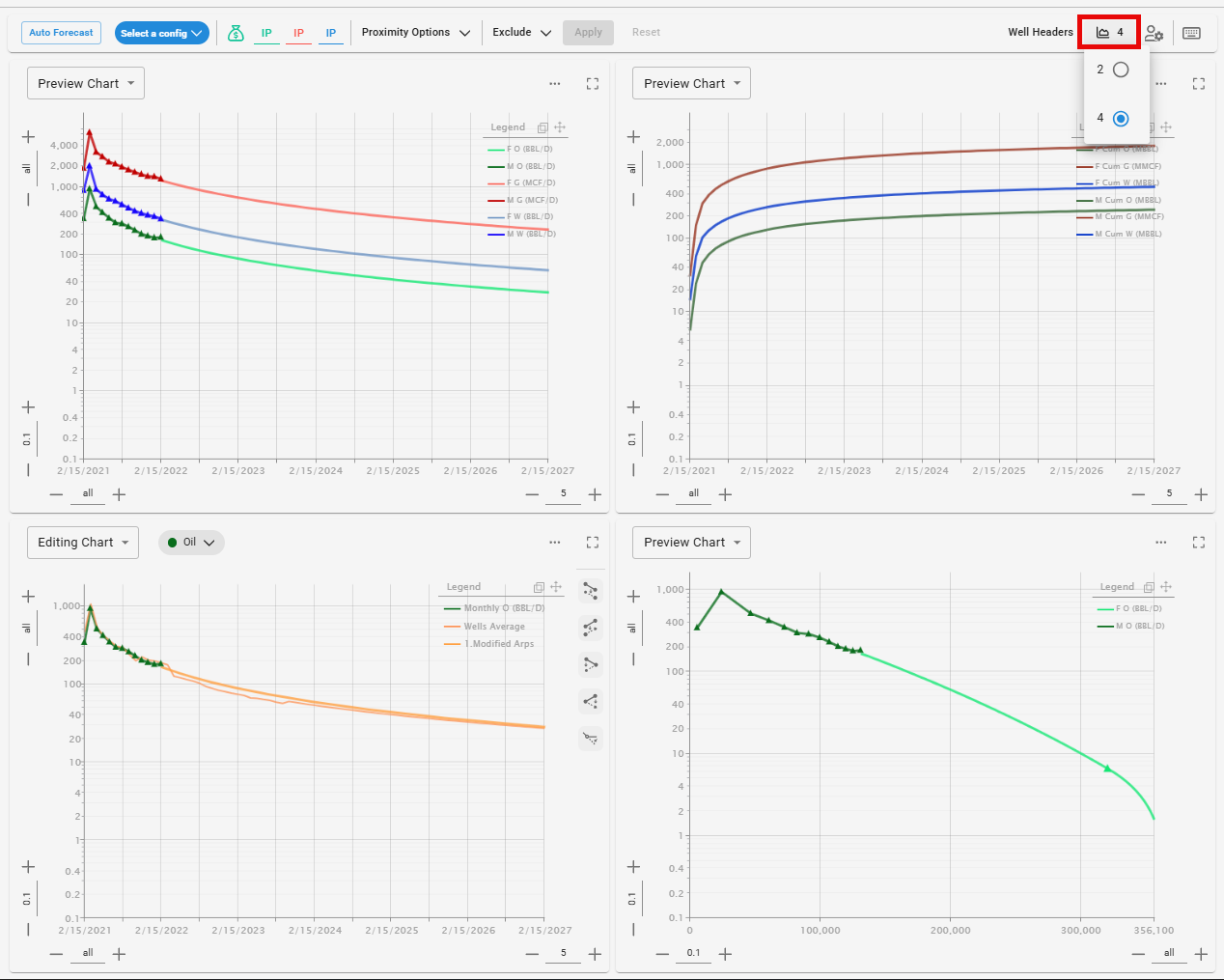
Task: Click the Auto Forecast button
Action: tap(61, 33)
